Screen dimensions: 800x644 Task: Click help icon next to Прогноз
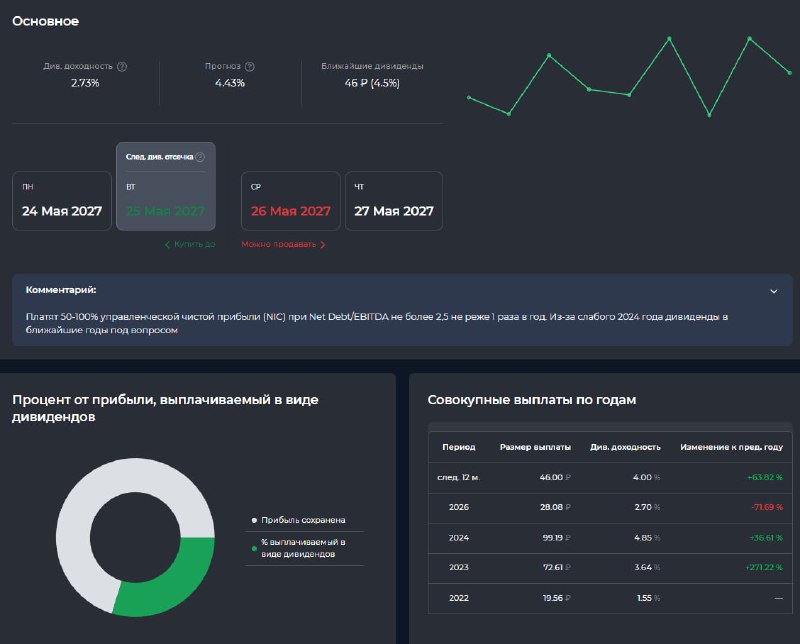point(249,66)
